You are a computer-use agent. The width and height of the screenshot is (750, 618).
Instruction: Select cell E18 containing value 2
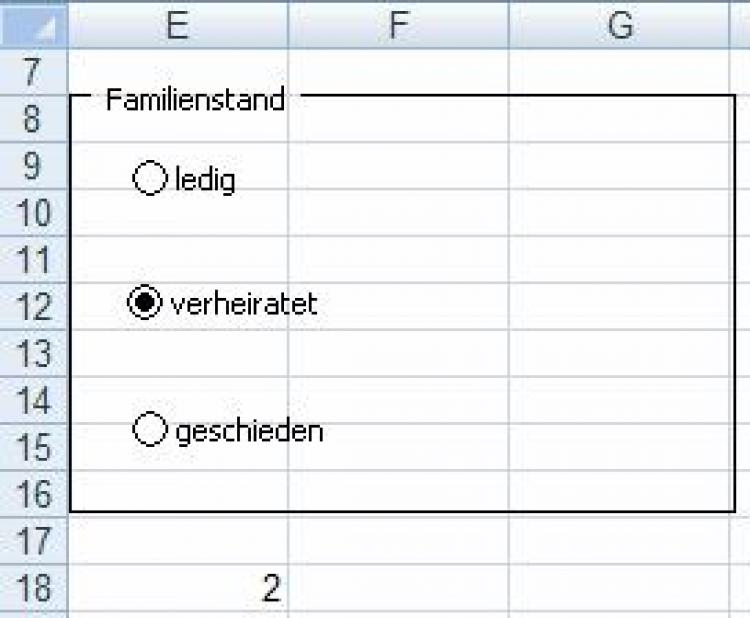click(178, 588)
